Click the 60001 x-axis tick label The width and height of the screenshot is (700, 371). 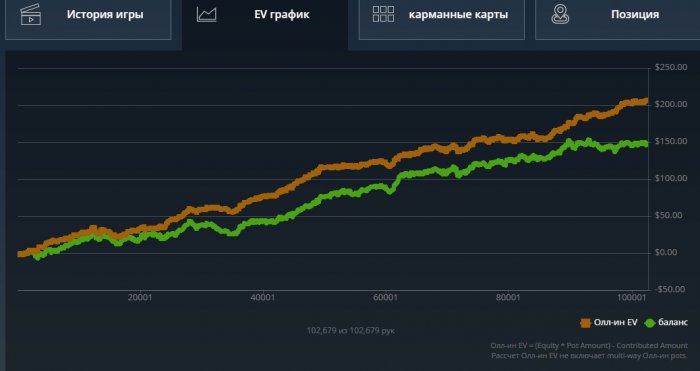coord(385,297)
